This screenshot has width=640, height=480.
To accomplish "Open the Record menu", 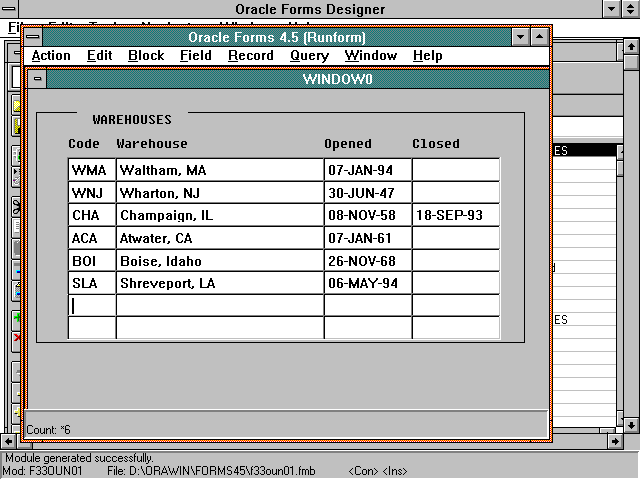I will [x=250, y=56].
